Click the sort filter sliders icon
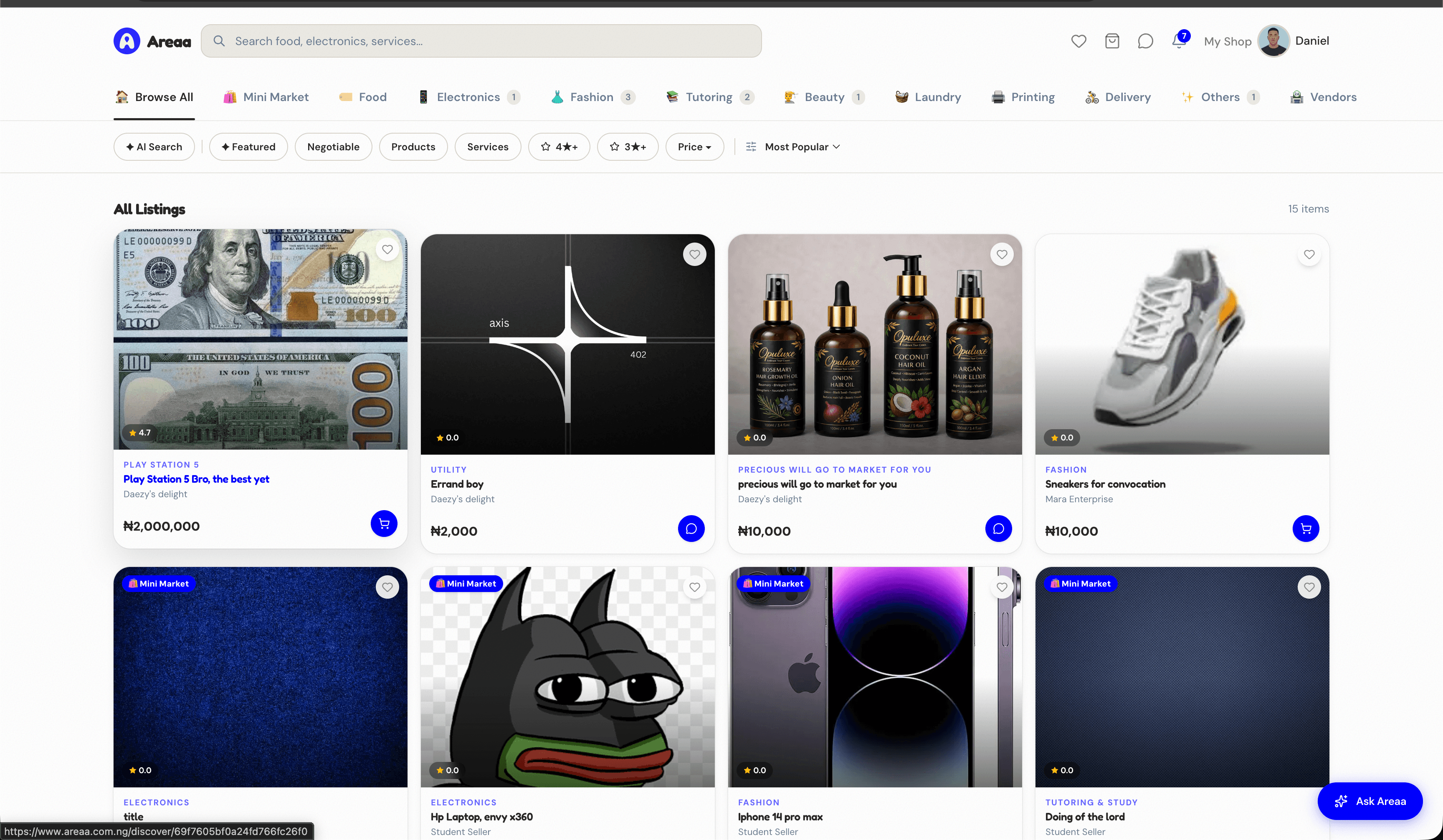Screen dimensions: 1443x840 [751, 147]
